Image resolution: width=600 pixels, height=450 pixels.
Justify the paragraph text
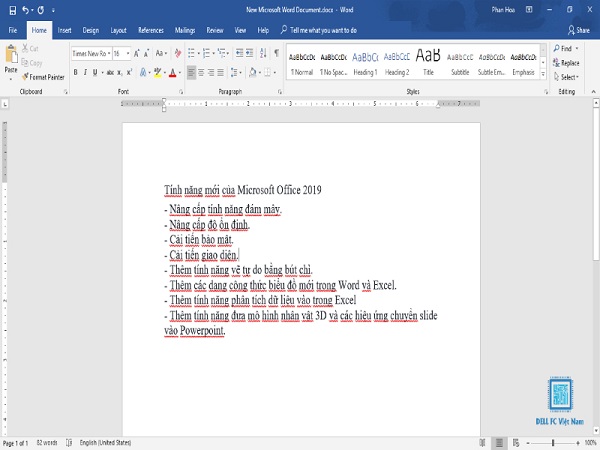tap(220, 72)
